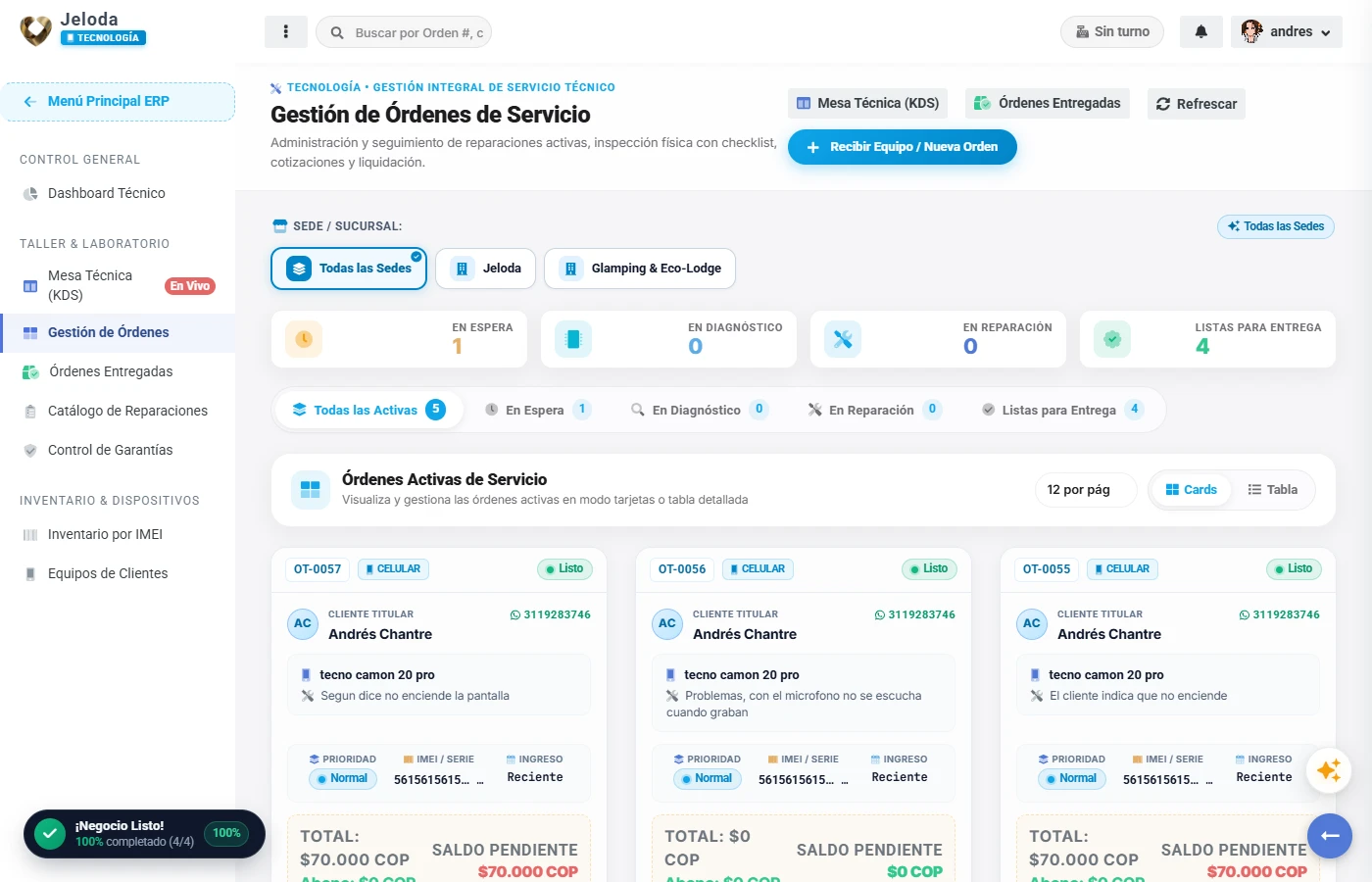
Task: Click the grid icon beside Órdenes Activas de Servicio
Action: pyautogui.click(x=311, y=490)
